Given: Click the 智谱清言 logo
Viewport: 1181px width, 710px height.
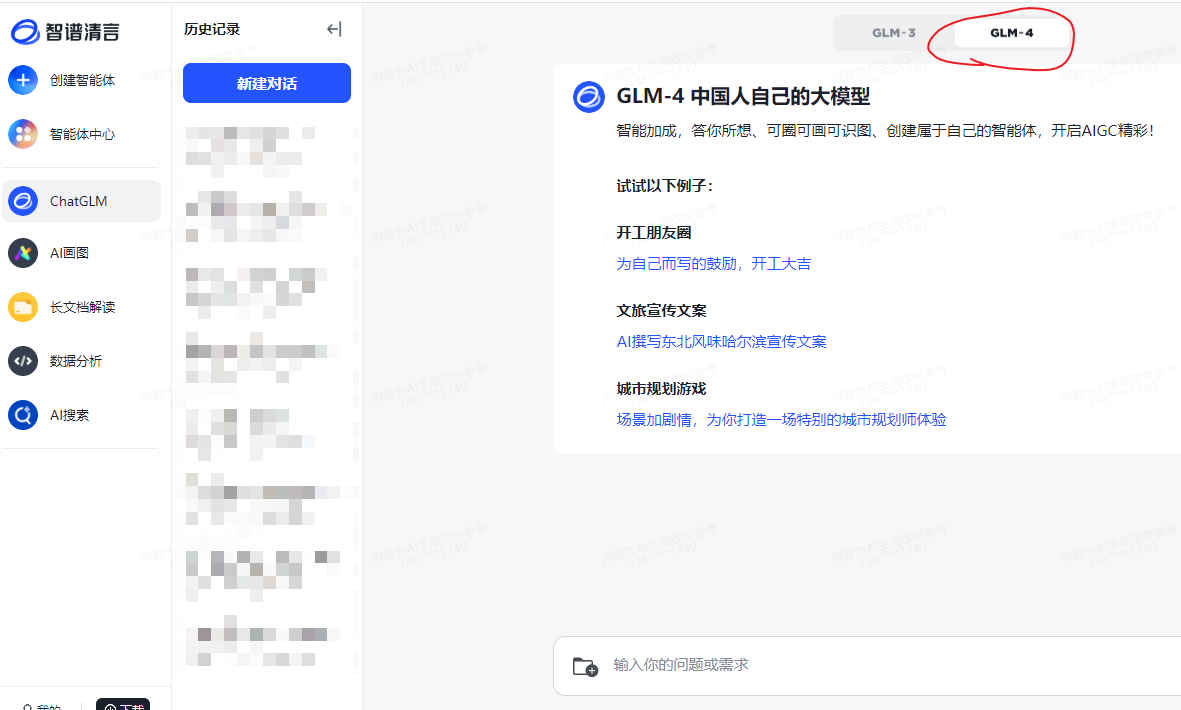Looking at the screenshot, I should [65, 32].
